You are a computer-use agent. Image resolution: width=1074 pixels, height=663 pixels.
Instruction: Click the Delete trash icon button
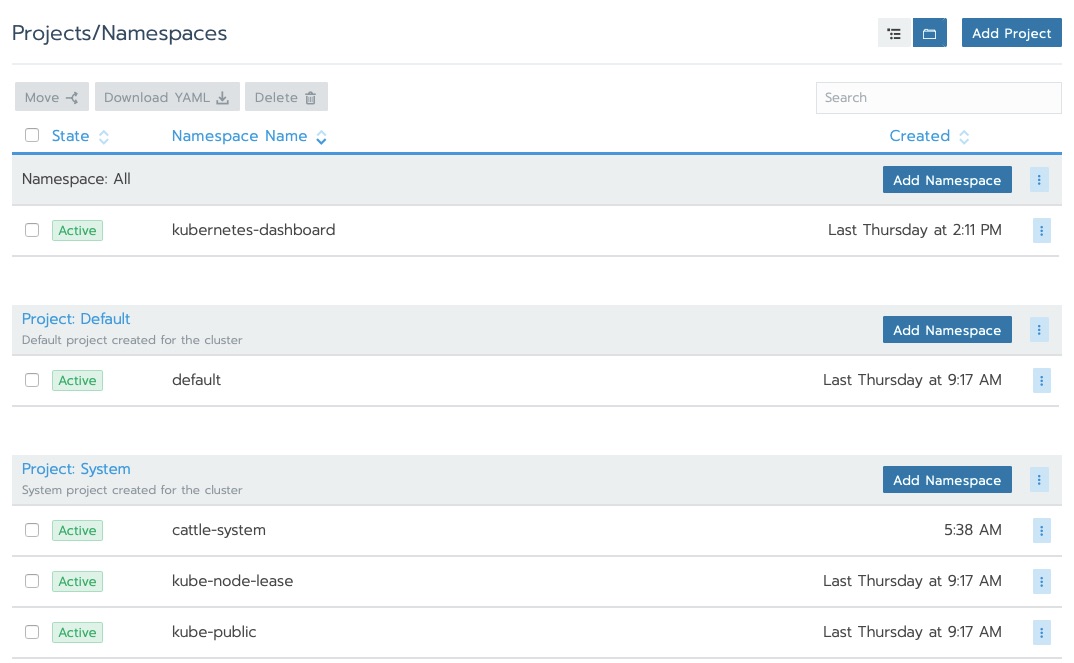[x=286, y=97]
